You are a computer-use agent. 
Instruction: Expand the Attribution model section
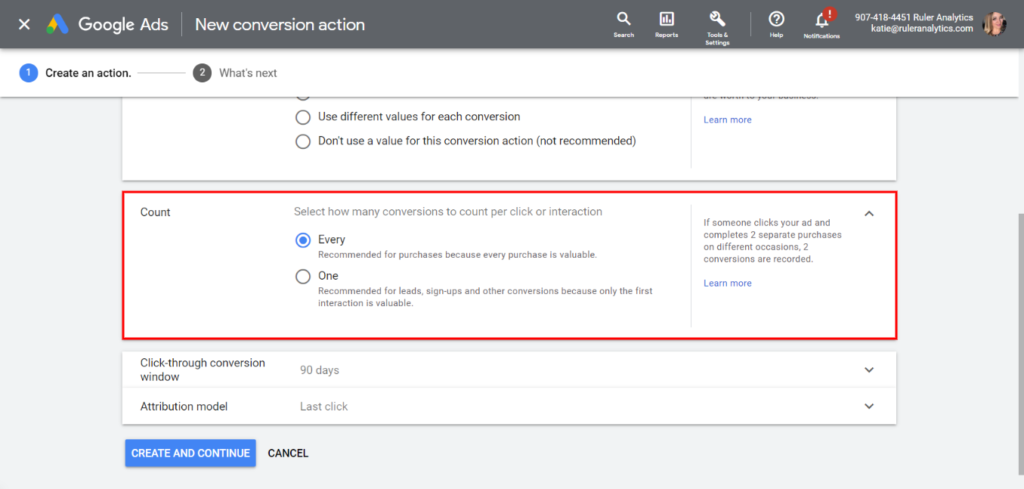869,407
